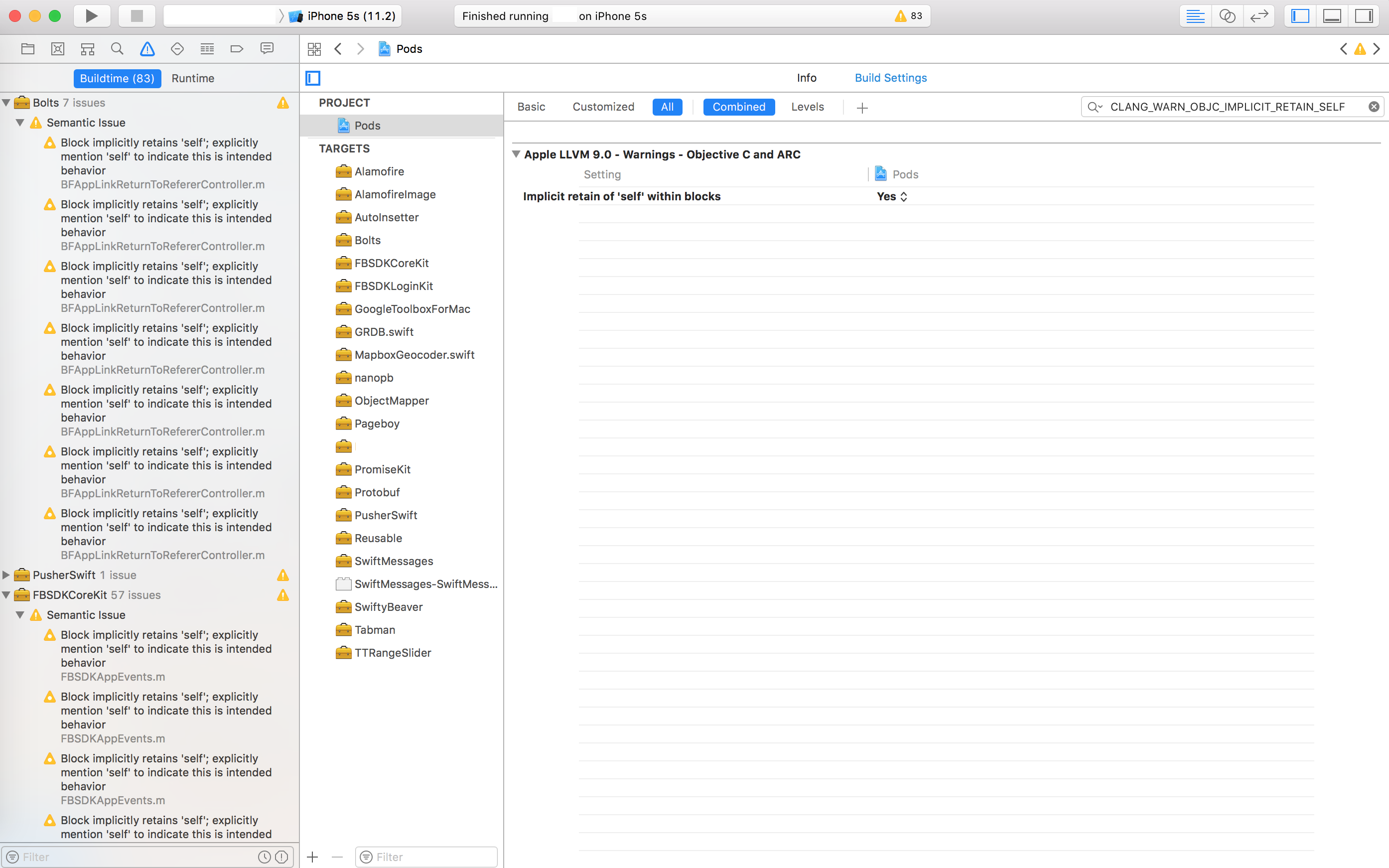Open the Build Settings tab
This screenshot has width=1389, height=868.
click(891, 78)
